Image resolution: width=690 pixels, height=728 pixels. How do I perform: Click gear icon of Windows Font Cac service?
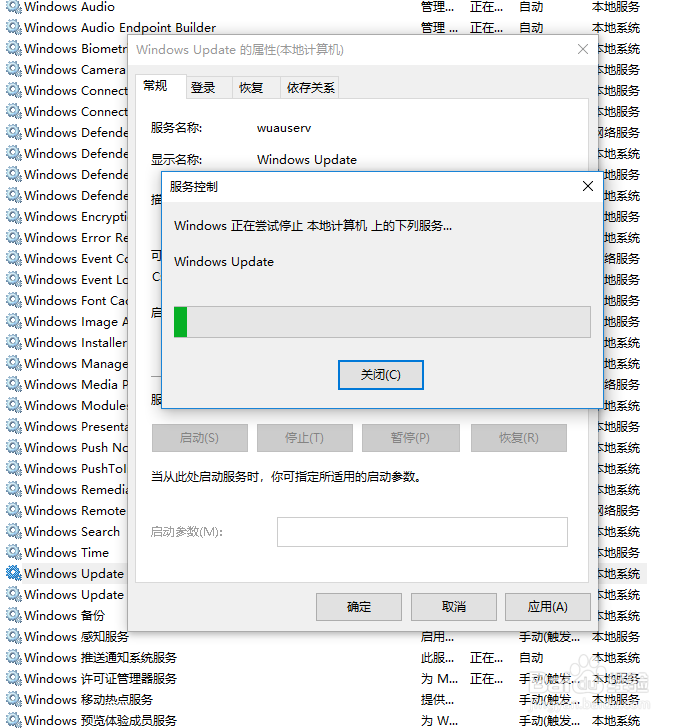[13, 300]
